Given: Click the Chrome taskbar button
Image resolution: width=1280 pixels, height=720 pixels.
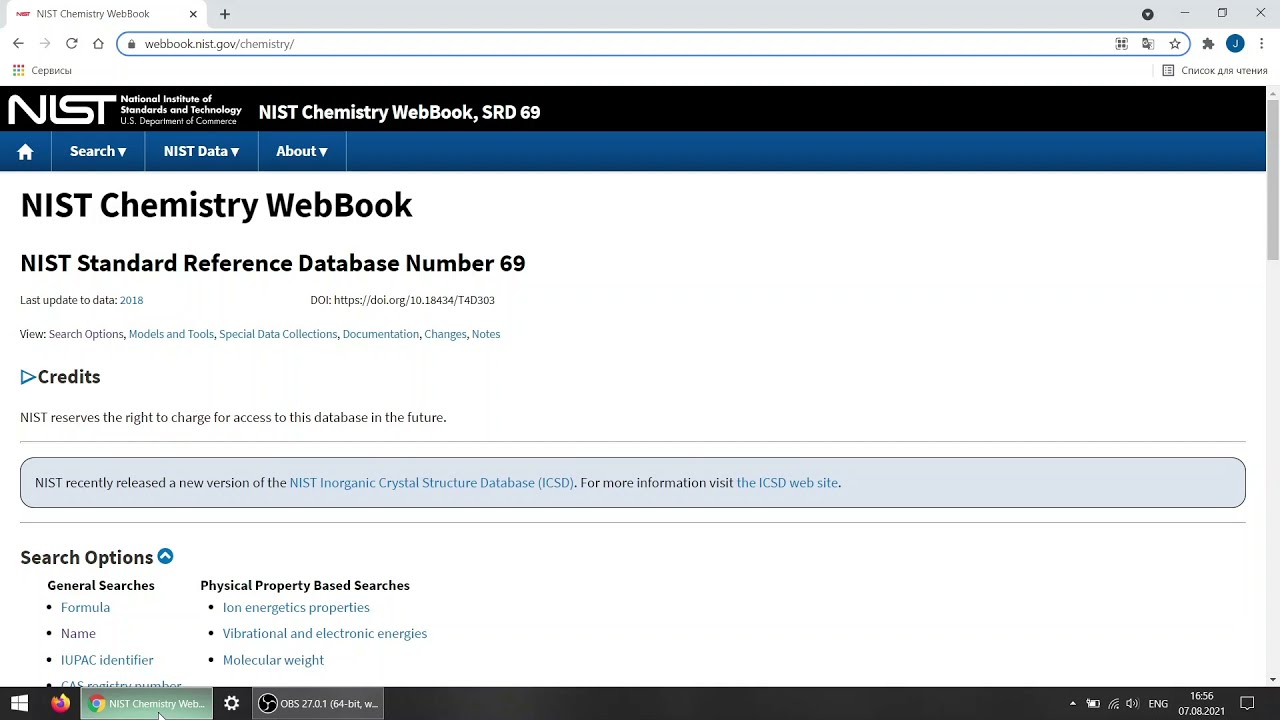Looking at the screenshot, I should point(146,704).
